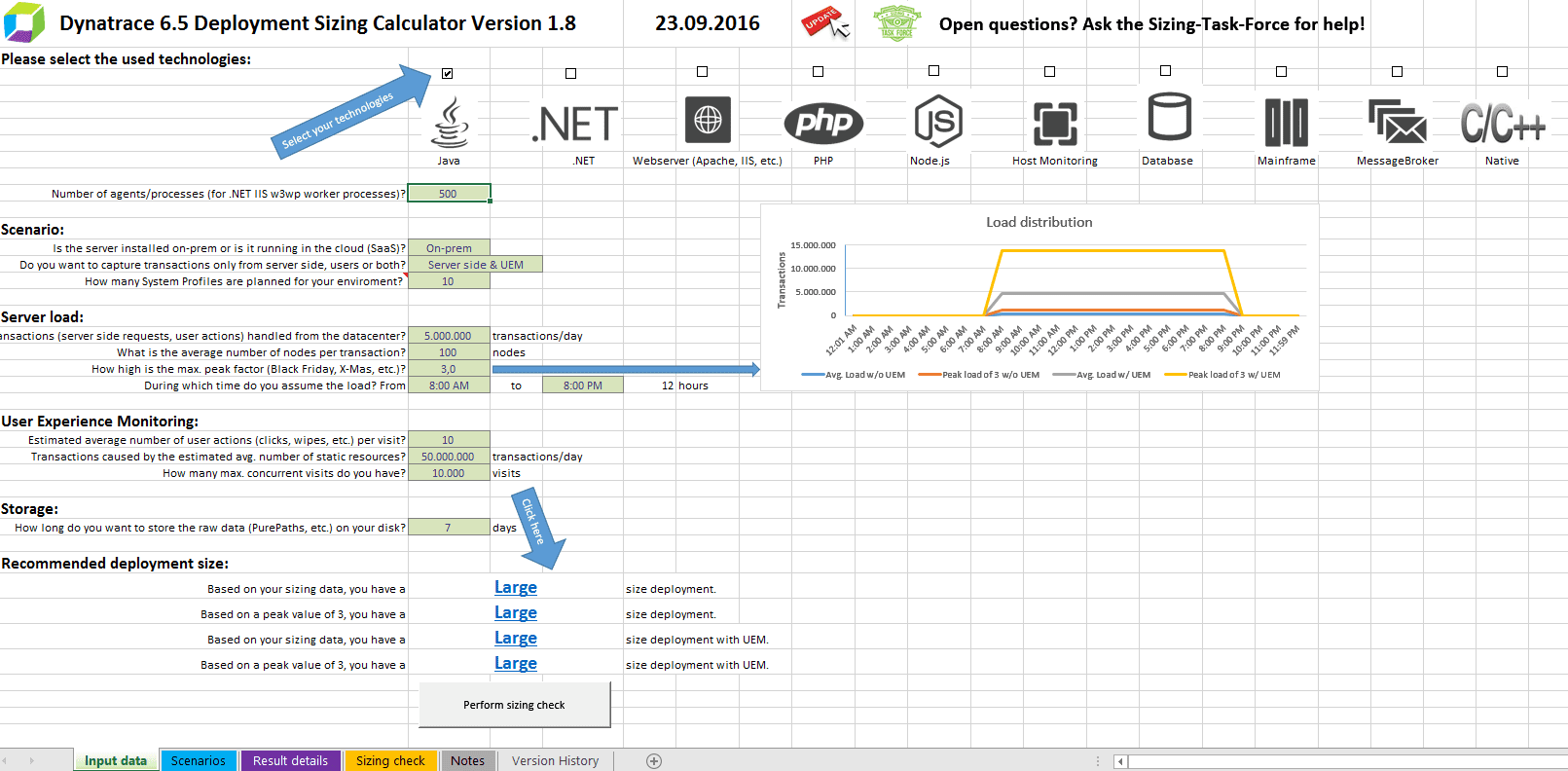Select the System Profiles count cell
The width and height of the screenshot is (1568, 771).
pyautogui.click(x=449, y=281)
